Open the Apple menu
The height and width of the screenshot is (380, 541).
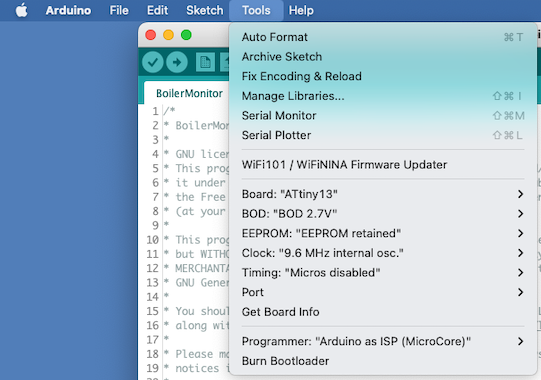coord(21,10)
